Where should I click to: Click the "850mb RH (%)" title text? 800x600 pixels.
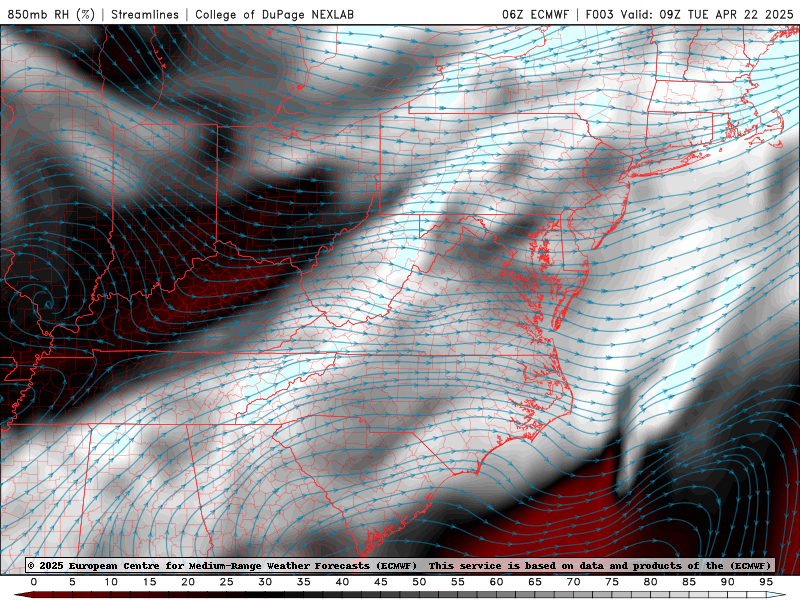click(51, 14)
